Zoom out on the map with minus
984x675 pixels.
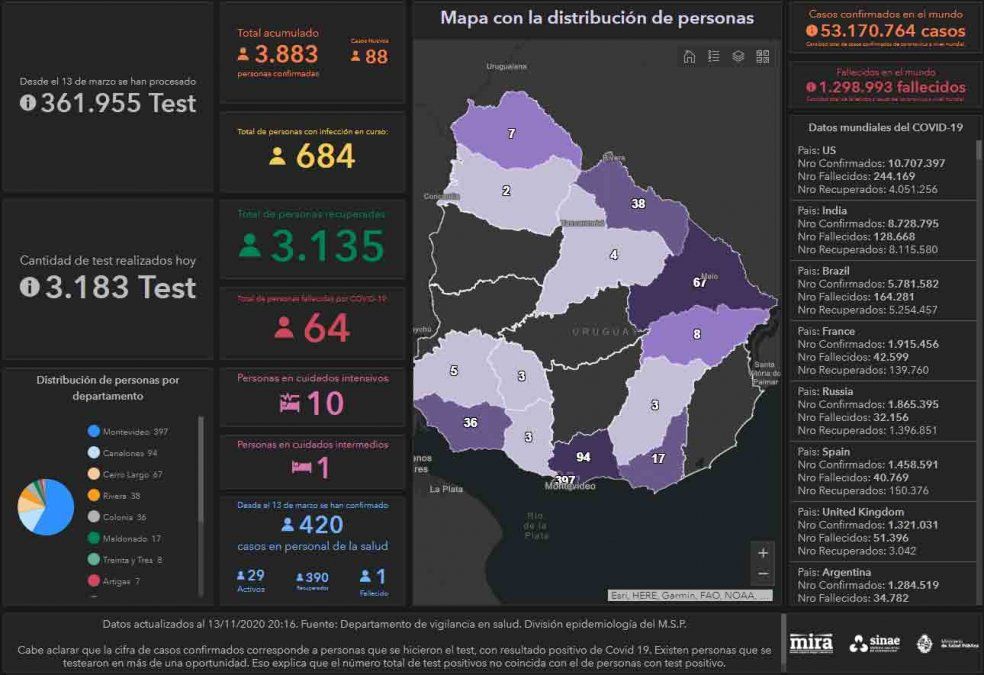tap(763, 574)
